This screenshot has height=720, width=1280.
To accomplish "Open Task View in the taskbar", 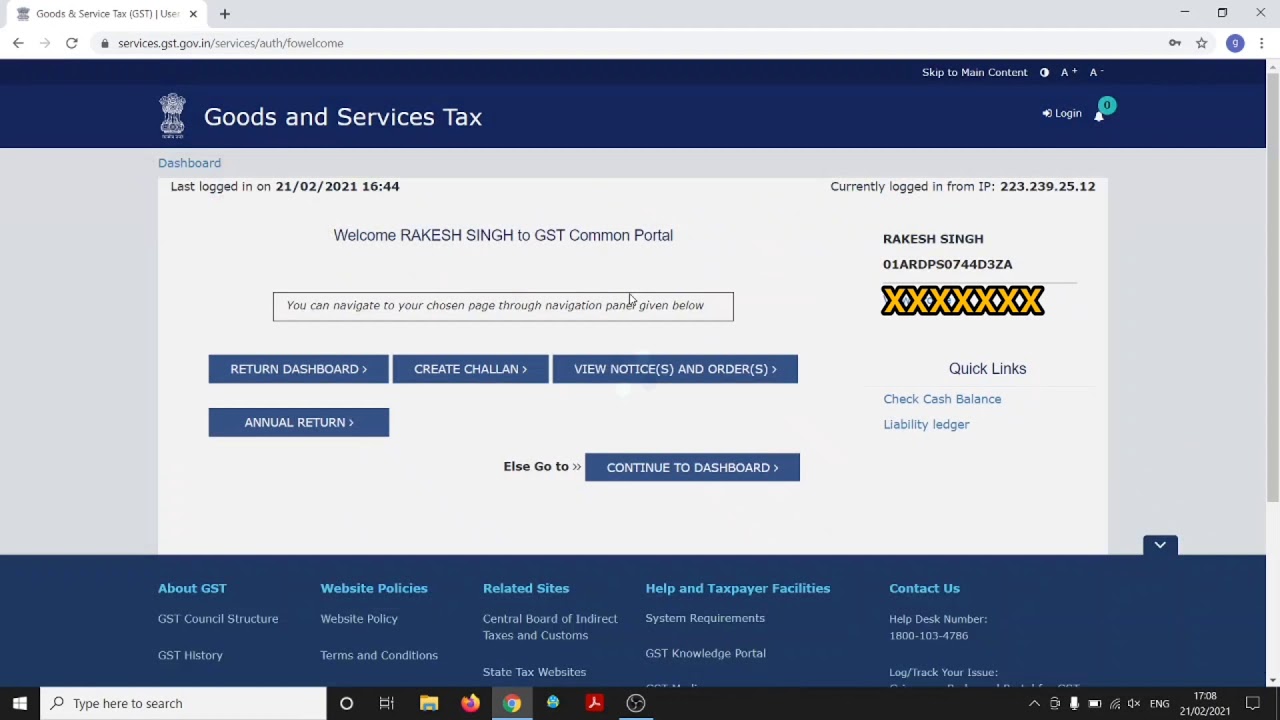I will tap(387, 703).
